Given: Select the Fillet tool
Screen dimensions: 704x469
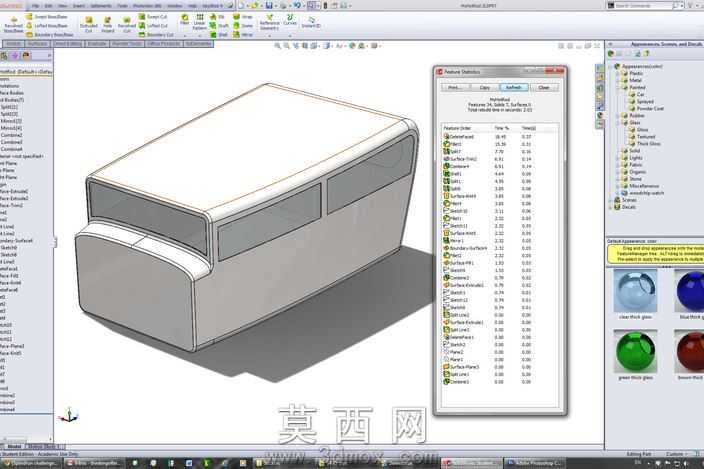Looking at the screenshot, I should click(x=185, y=20).
